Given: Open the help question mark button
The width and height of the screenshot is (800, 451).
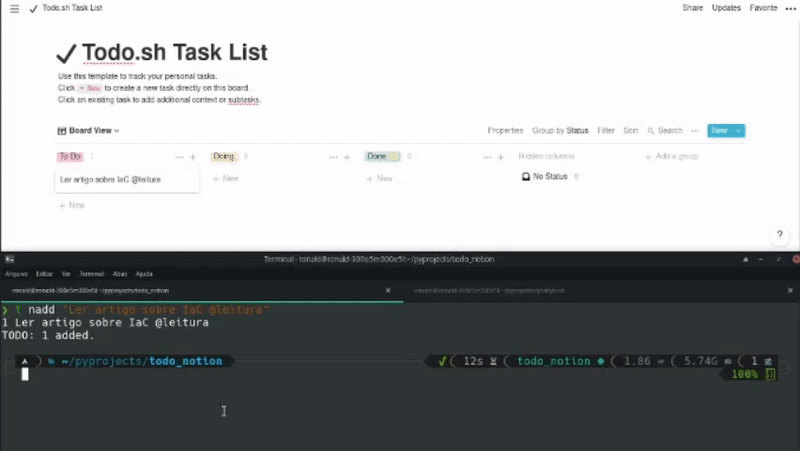Looking at the screenshot, I should (x=780, y=235).
